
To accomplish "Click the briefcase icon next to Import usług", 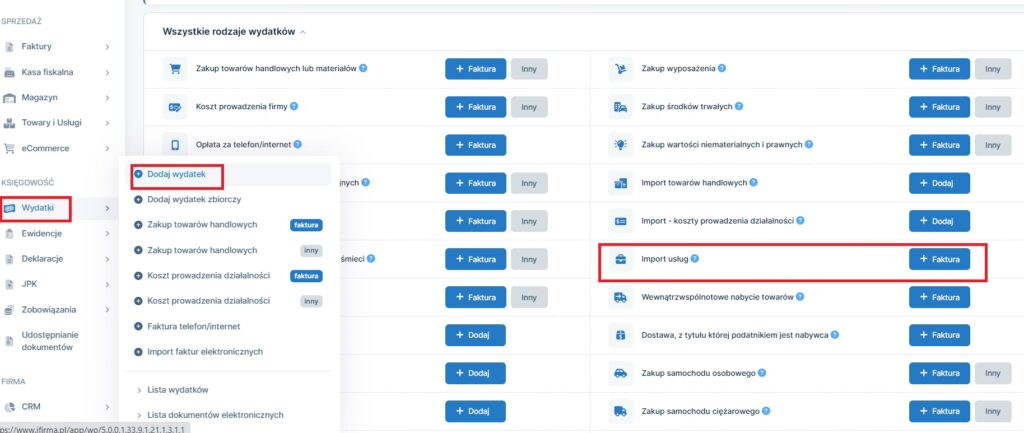I will tap(620, 259).
